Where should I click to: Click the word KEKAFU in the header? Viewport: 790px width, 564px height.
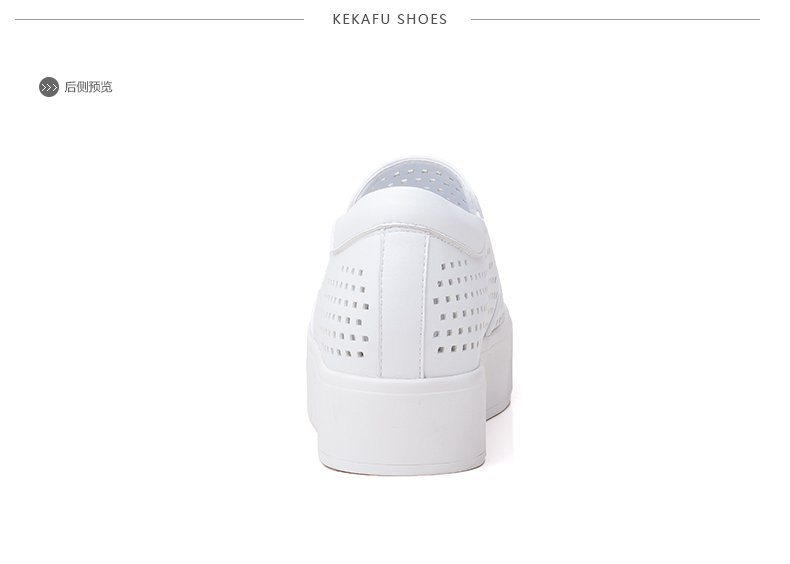pos(361,20)
